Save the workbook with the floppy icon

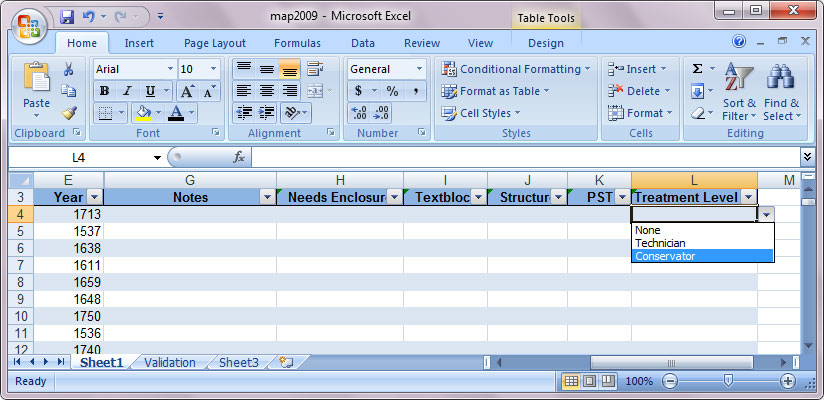pyautogui.click(x=67, y=17)
